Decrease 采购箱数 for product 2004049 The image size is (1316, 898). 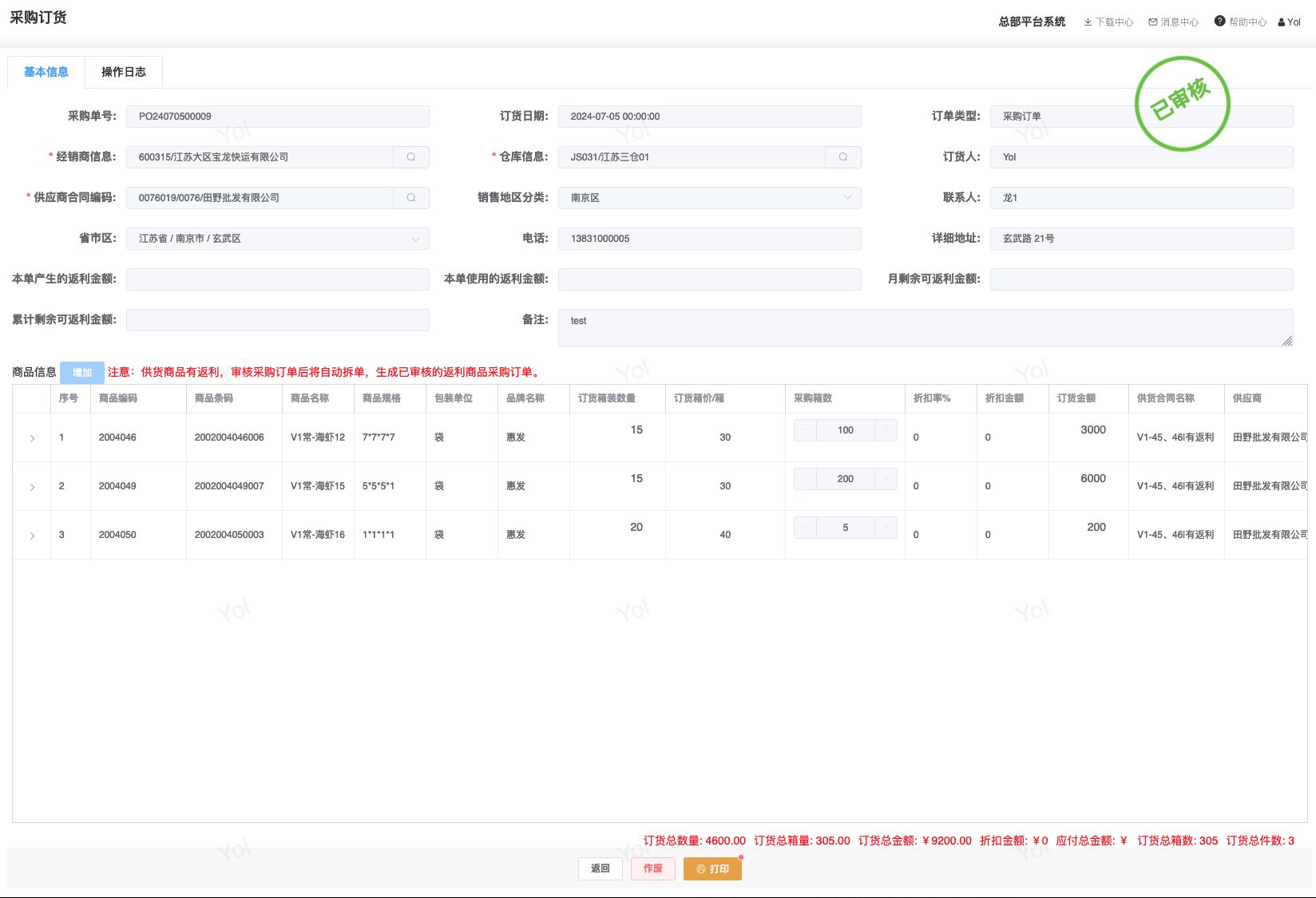805,479
